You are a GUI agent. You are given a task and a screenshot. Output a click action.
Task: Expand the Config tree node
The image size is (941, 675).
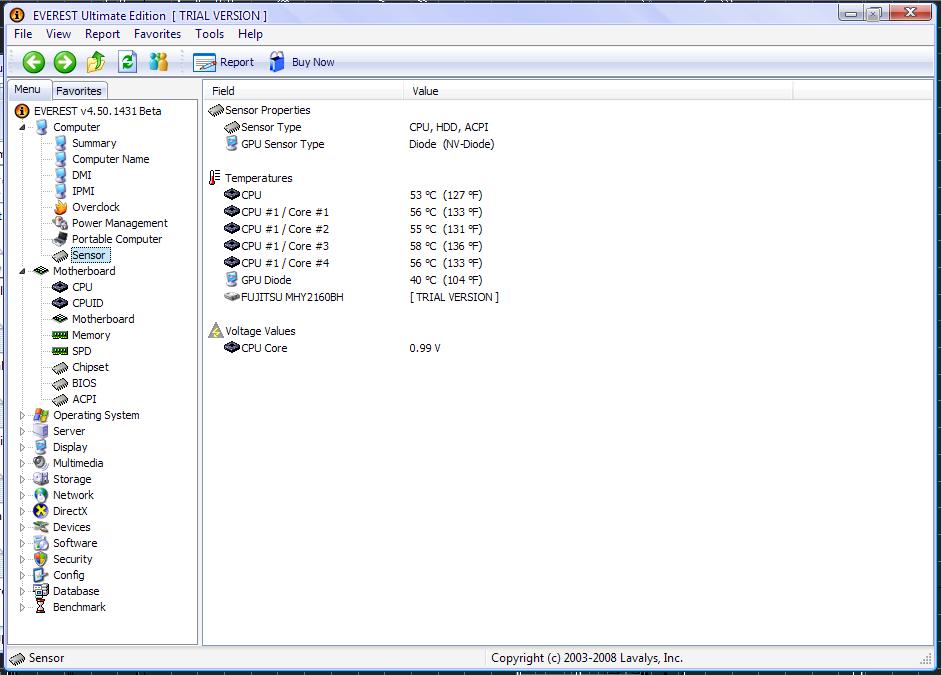pos(22,575)
